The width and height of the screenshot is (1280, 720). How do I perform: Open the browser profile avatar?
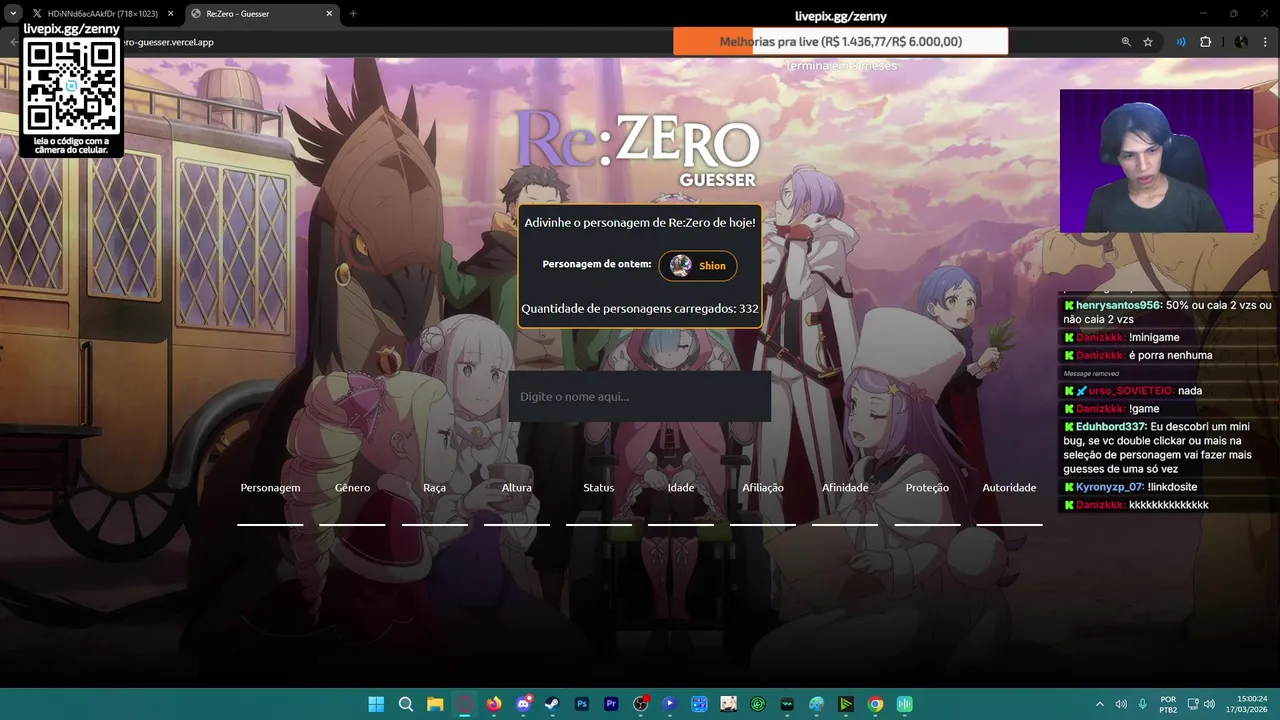tap(1241, 42)
